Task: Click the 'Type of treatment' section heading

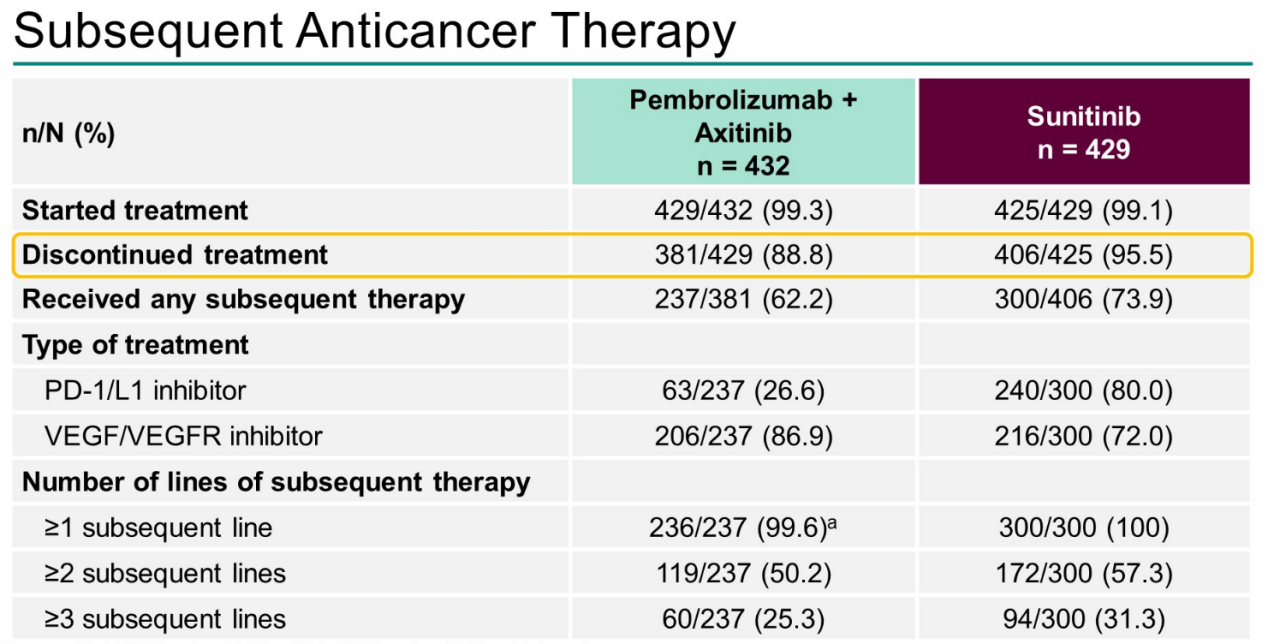Action: 135,345
